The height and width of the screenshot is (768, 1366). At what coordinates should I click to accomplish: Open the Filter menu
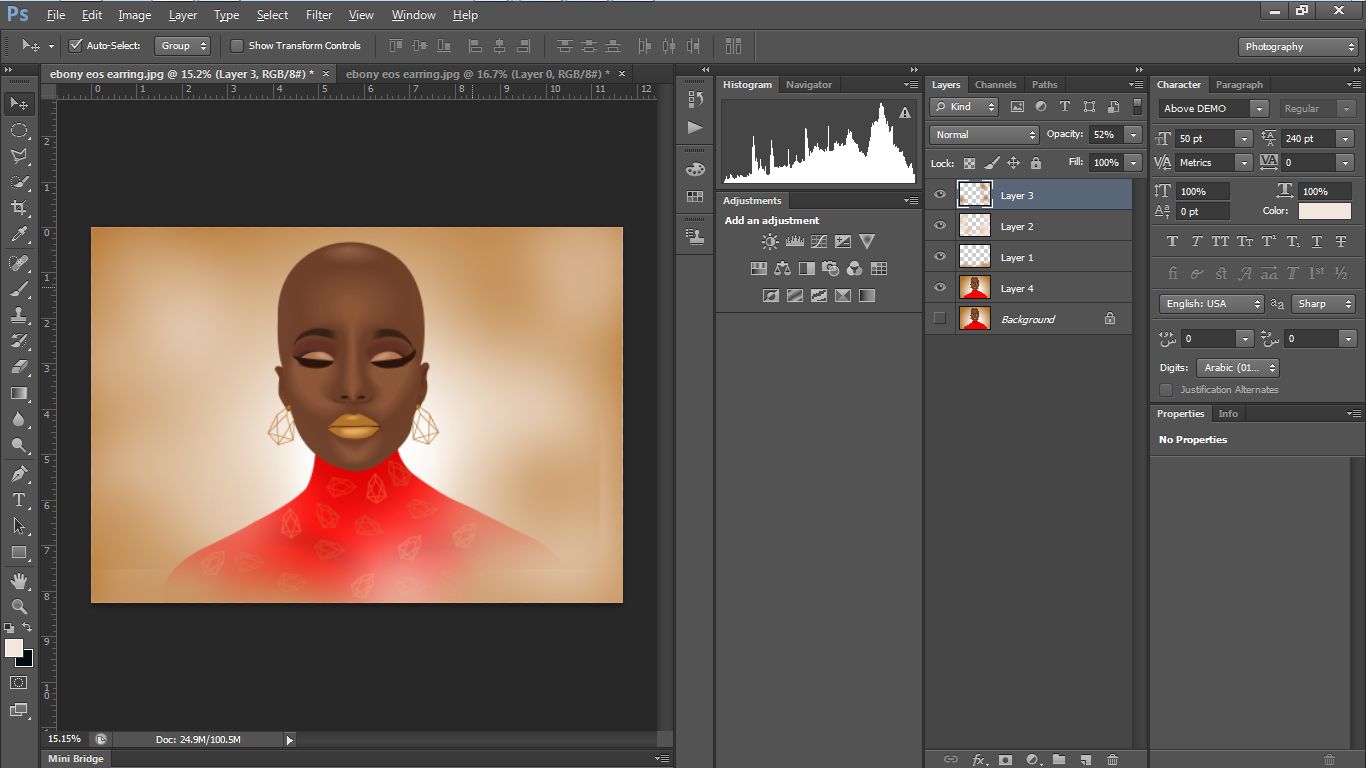point(319,15)
